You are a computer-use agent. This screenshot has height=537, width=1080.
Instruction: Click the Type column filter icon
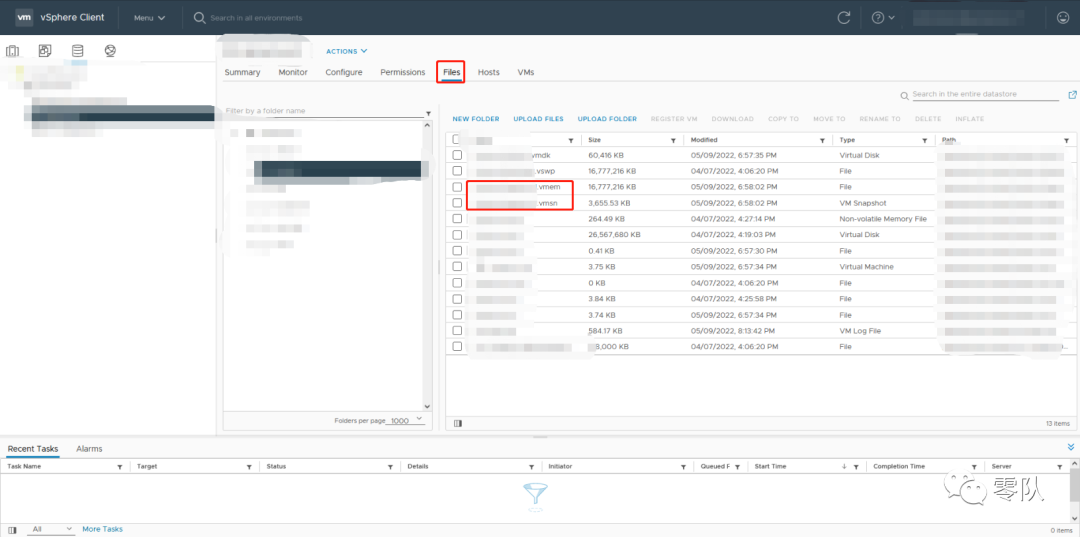[924, 140]
